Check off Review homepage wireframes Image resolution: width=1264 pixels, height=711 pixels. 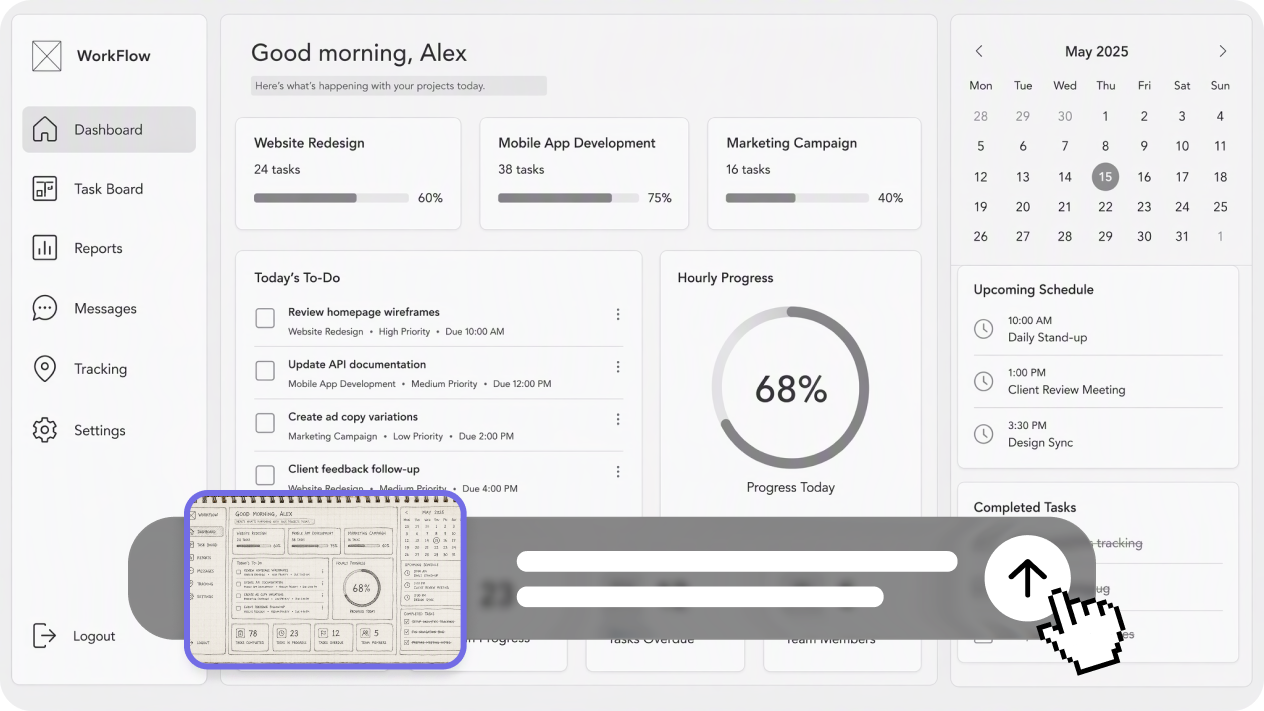[265, 318]
